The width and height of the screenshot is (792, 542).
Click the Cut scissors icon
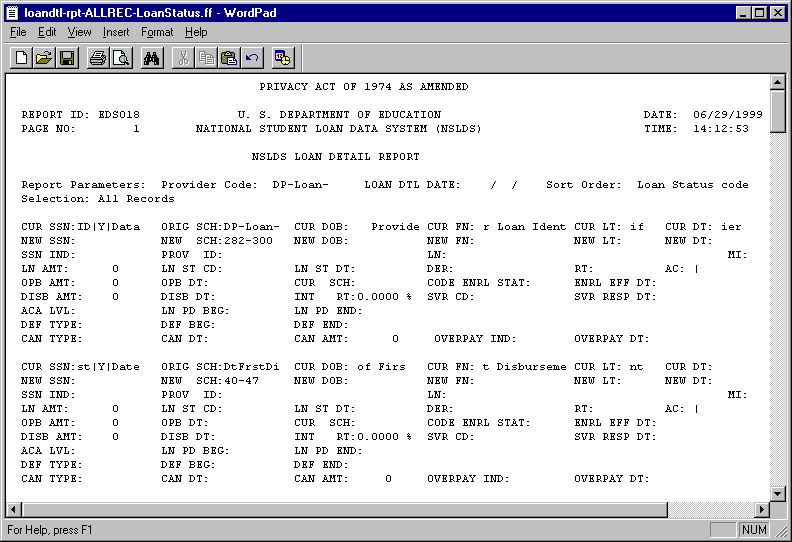pyautogui.click(x=183, y=58)
